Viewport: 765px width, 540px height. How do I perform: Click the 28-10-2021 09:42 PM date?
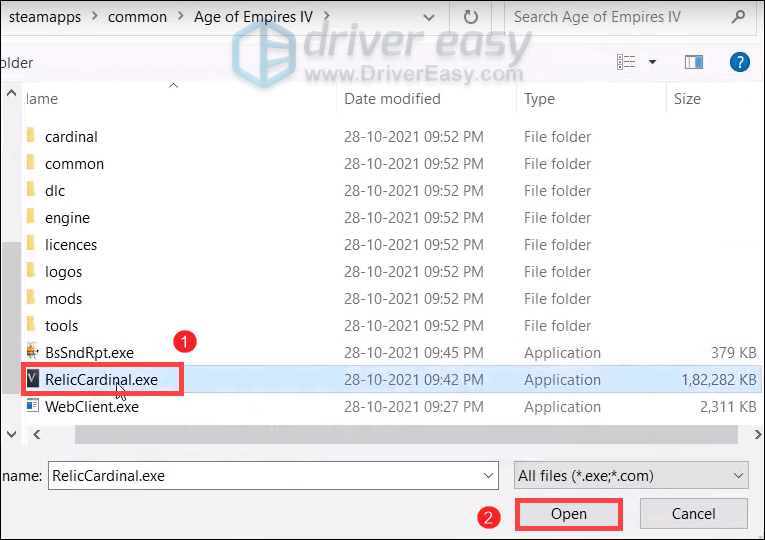[414, 380]
